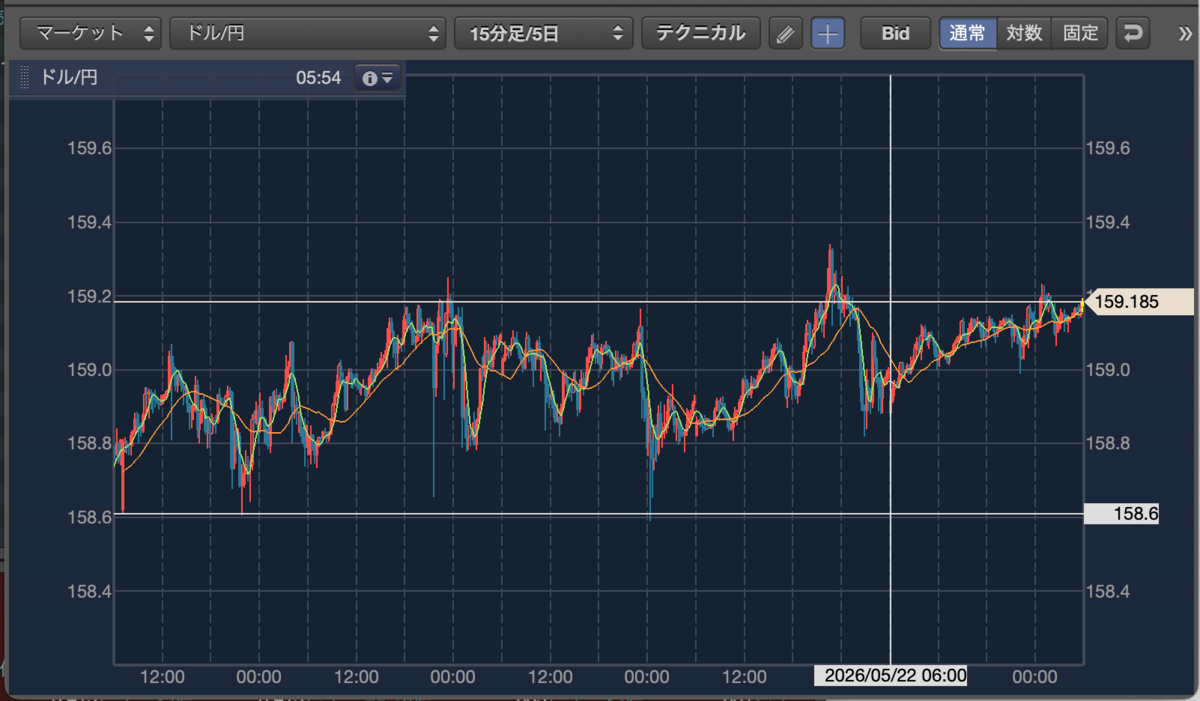Click the first 12:00 time axis label

(x=162, y=676)
